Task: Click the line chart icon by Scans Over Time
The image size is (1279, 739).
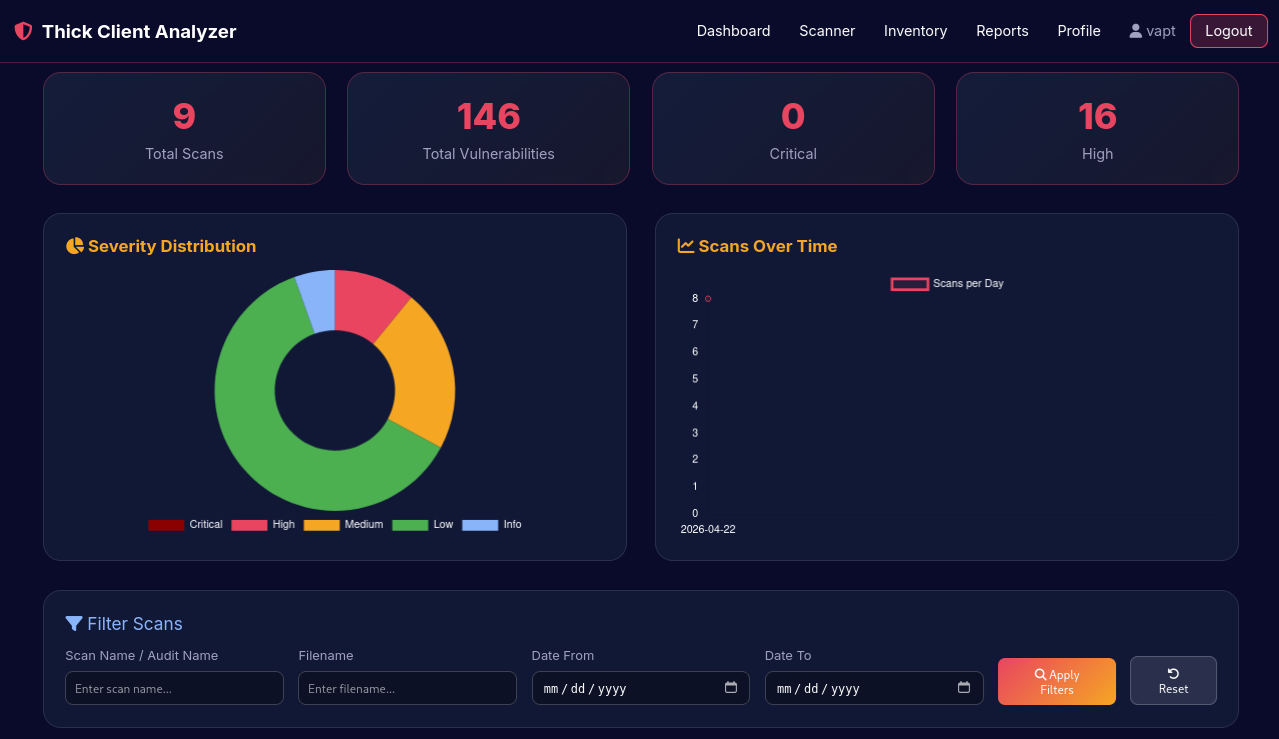Action: (686, 246)
